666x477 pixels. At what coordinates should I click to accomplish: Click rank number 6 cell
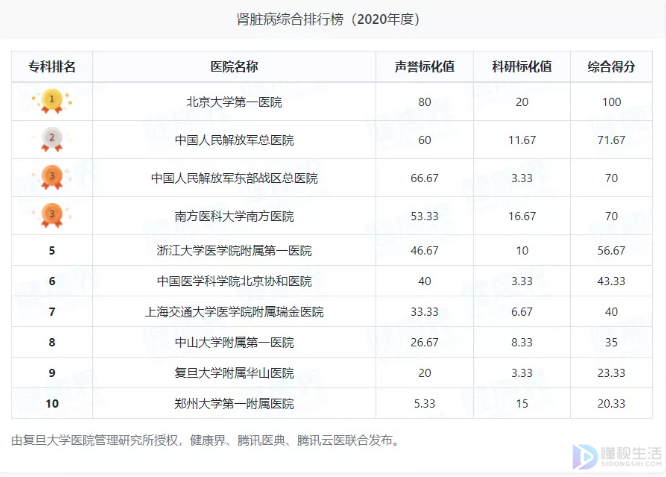[52, 281]
